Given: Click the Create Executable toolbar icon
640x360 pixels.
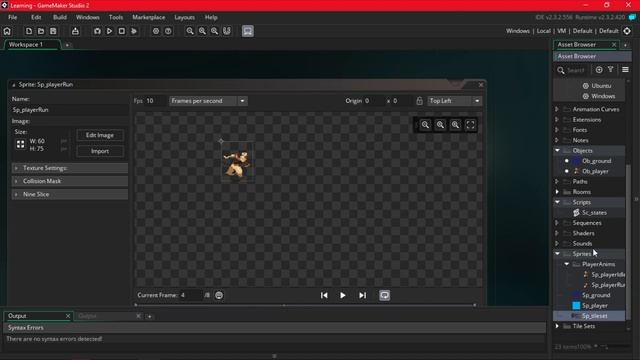Looking at the screenshot, I should (x=75, y=31).
